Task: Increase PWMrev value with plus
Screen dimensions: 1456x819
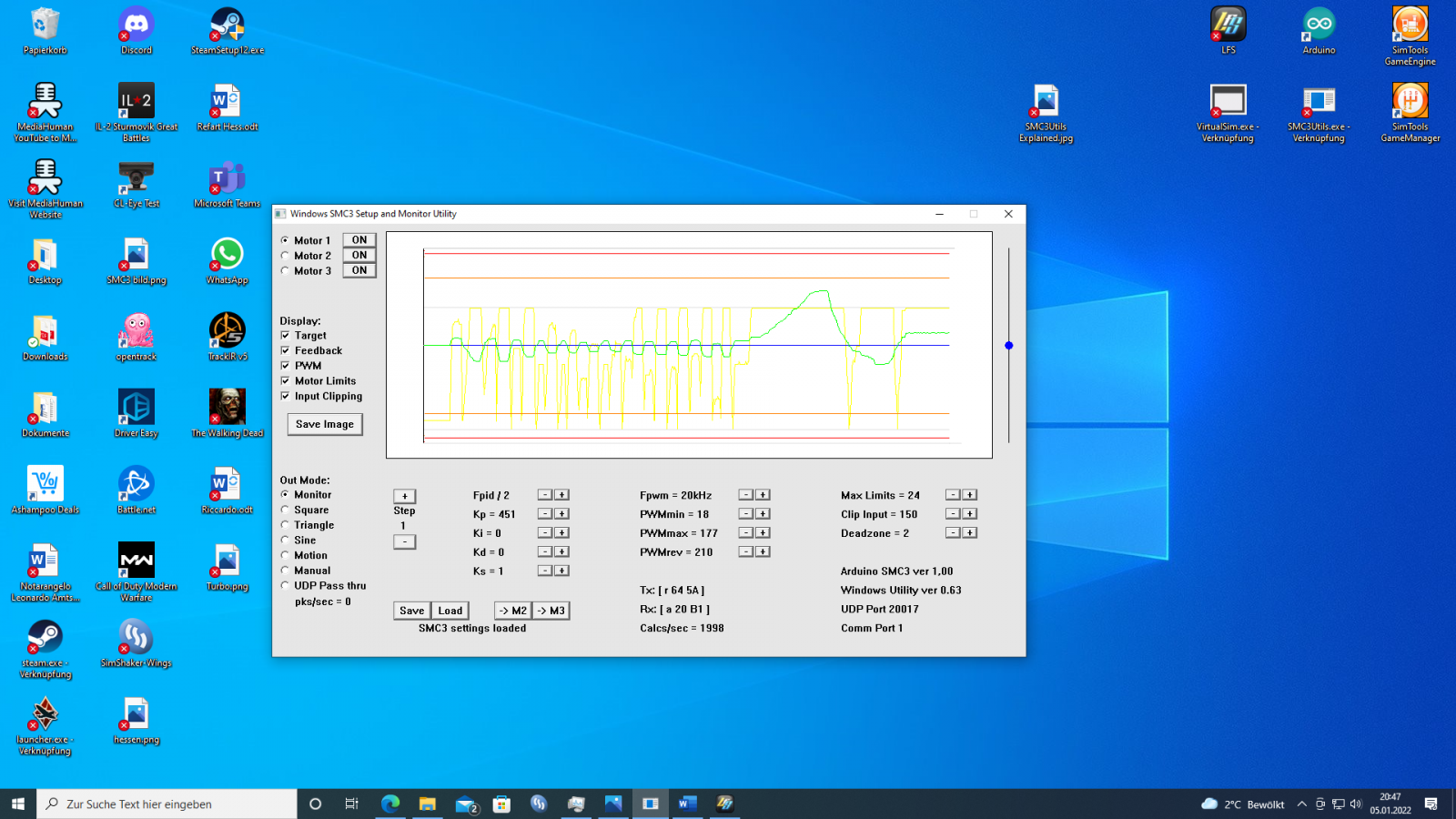Action: pyautogui.click(x=763, y=551)
